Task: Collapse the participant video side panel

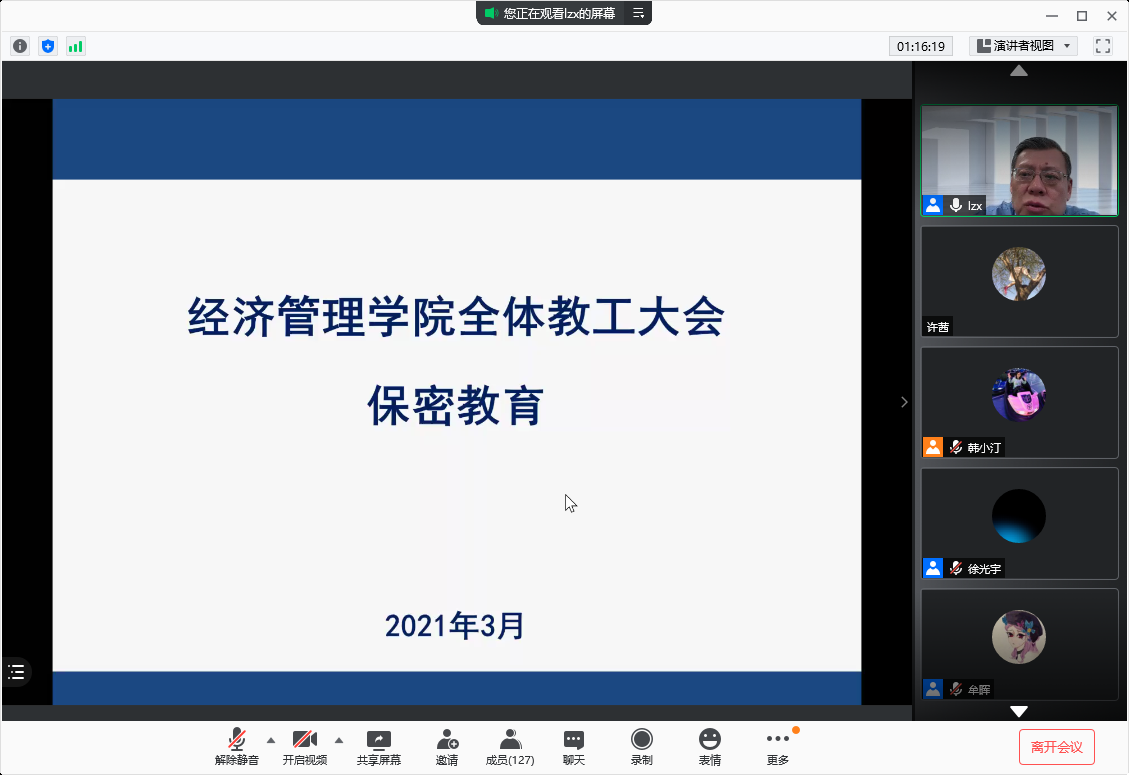Action: tap(904, 402)
